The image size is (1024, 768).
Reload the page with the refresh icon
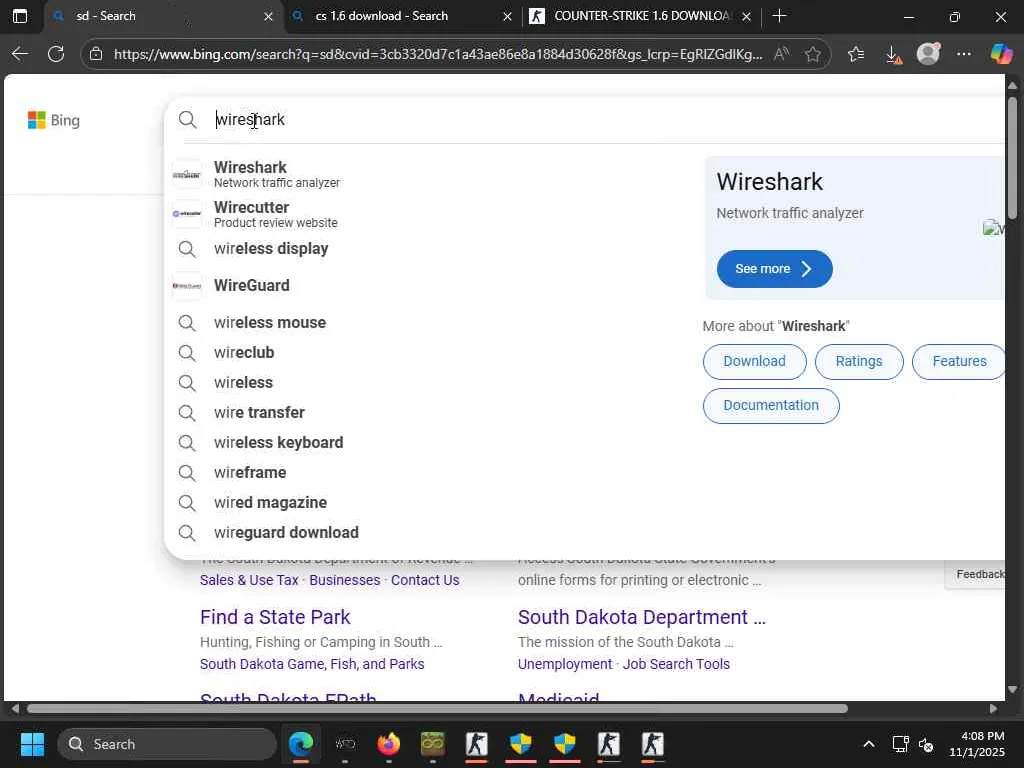pyautogui.click(x=56, y=54)
